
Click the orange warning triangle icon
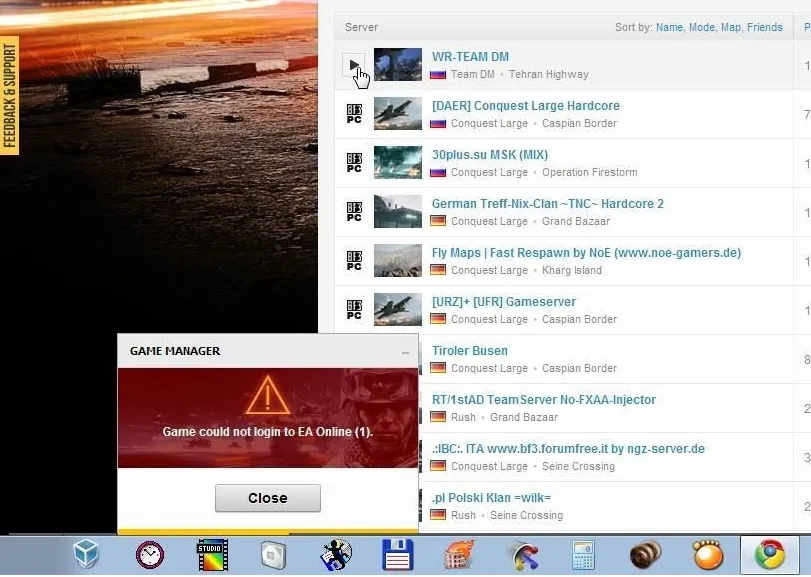point(267,396)
